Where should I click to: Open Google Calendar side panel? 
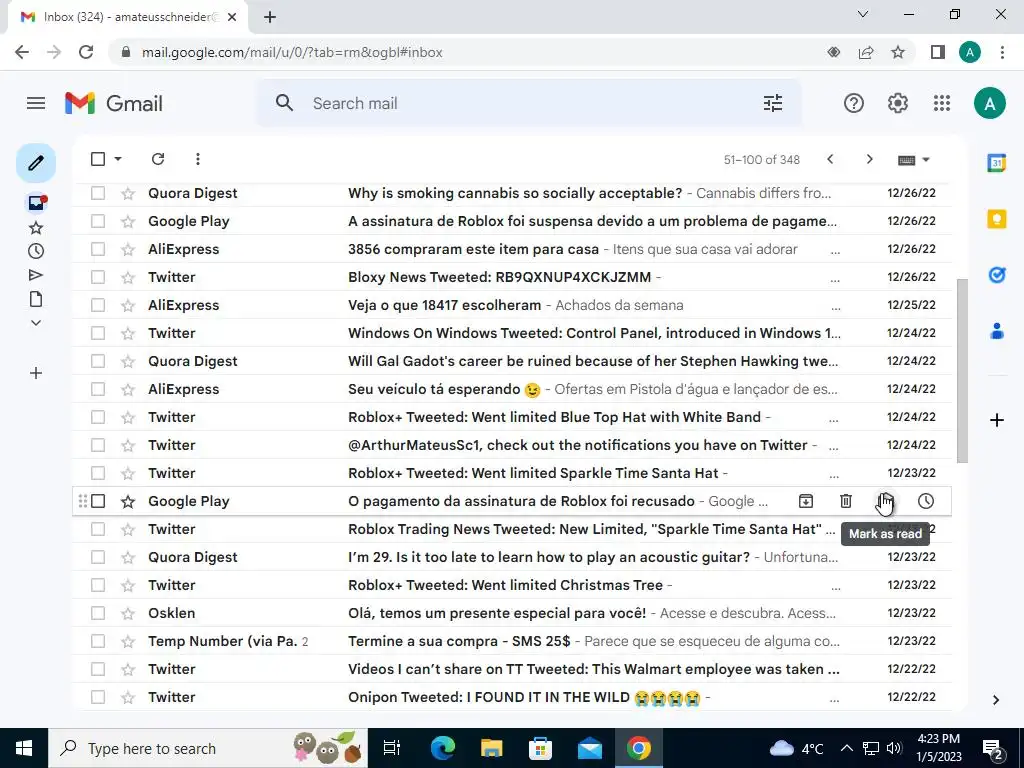coord(997,163)
